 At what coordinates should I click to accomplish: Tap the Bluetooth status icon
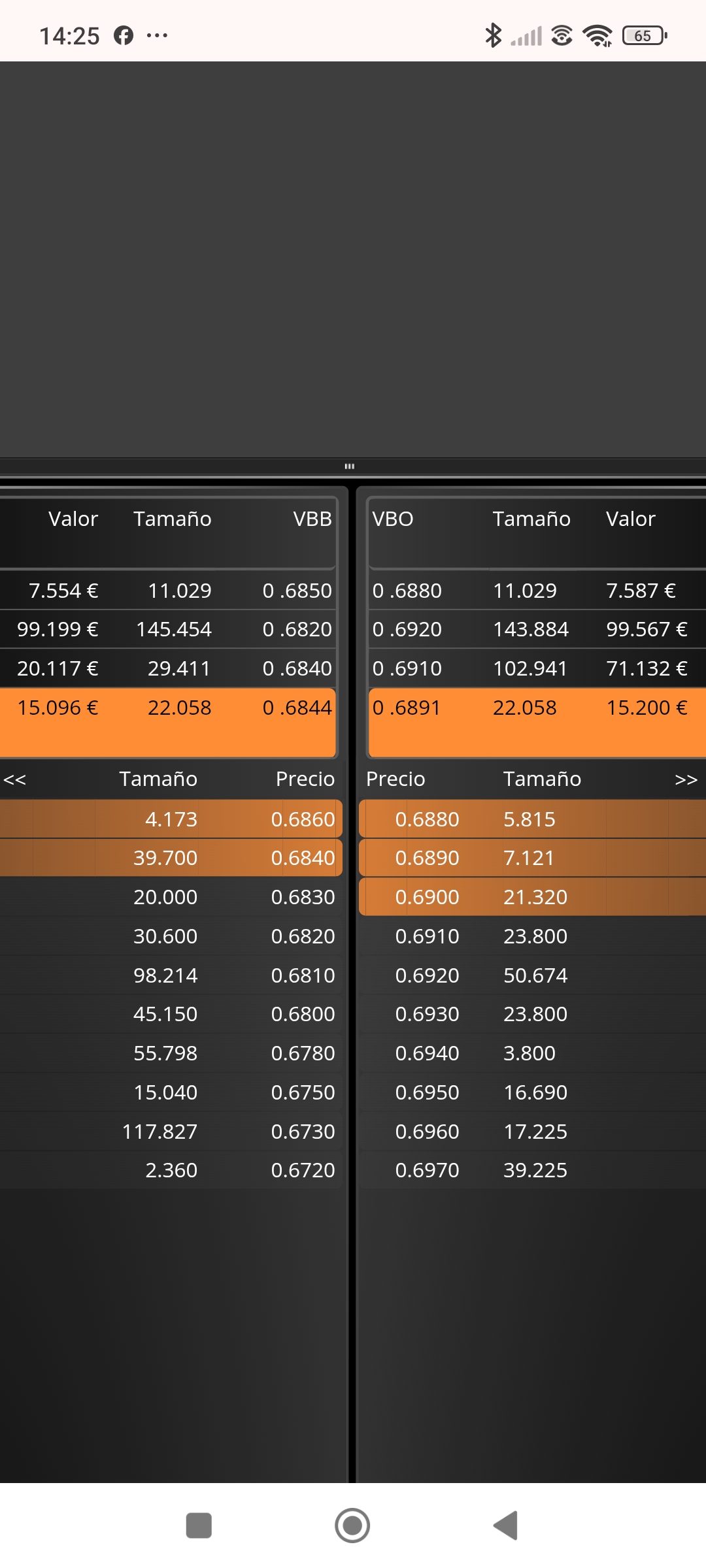tap(493, 35)
